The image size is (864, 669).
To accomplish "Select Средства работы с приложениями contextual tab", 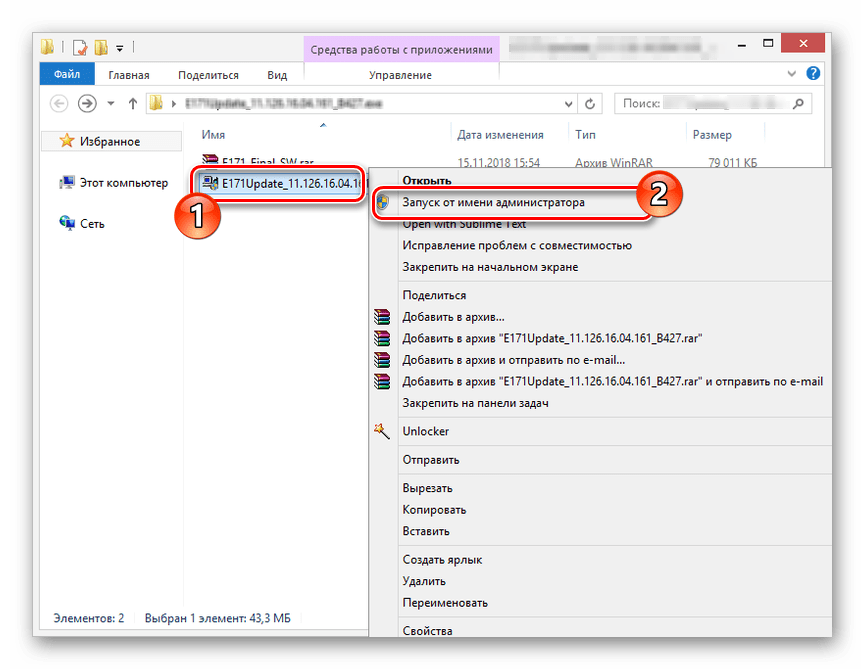I will click(x=401, y=50).
